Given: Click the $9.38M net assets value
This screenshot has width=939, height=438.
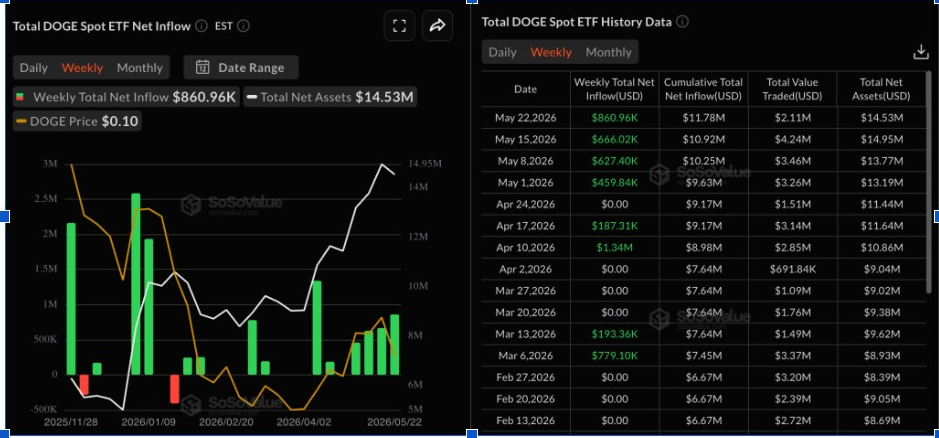Looking at the screenshot, I should (881, 312).
